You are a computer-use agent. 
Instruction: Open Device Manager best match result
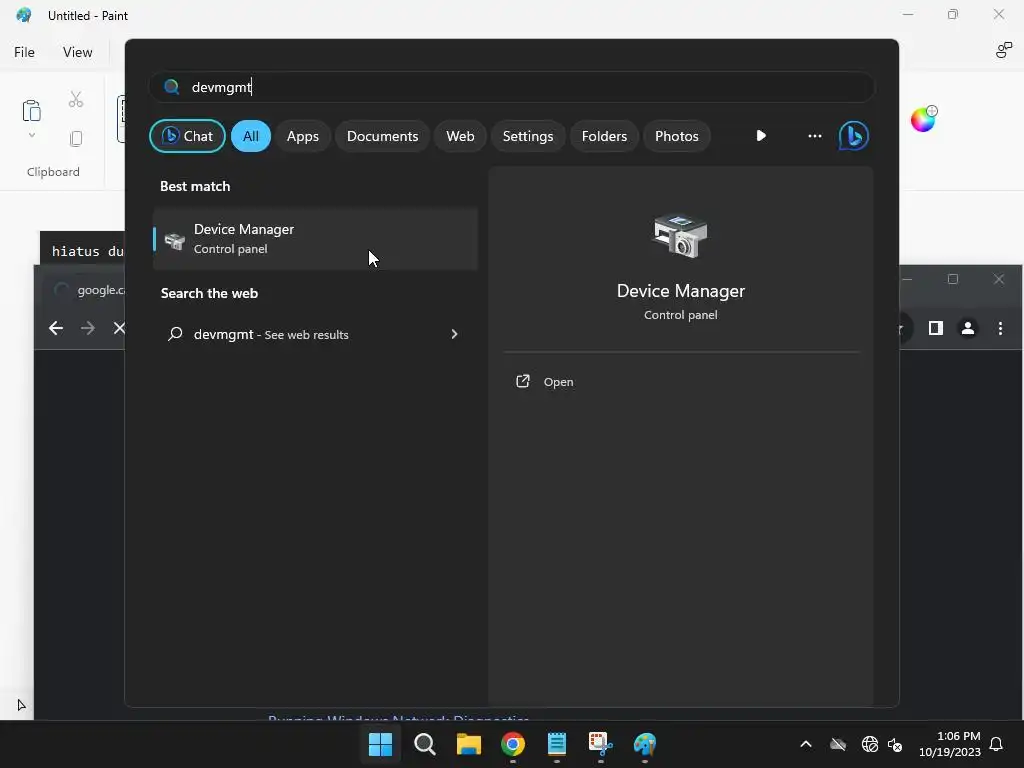pos(315,239)
